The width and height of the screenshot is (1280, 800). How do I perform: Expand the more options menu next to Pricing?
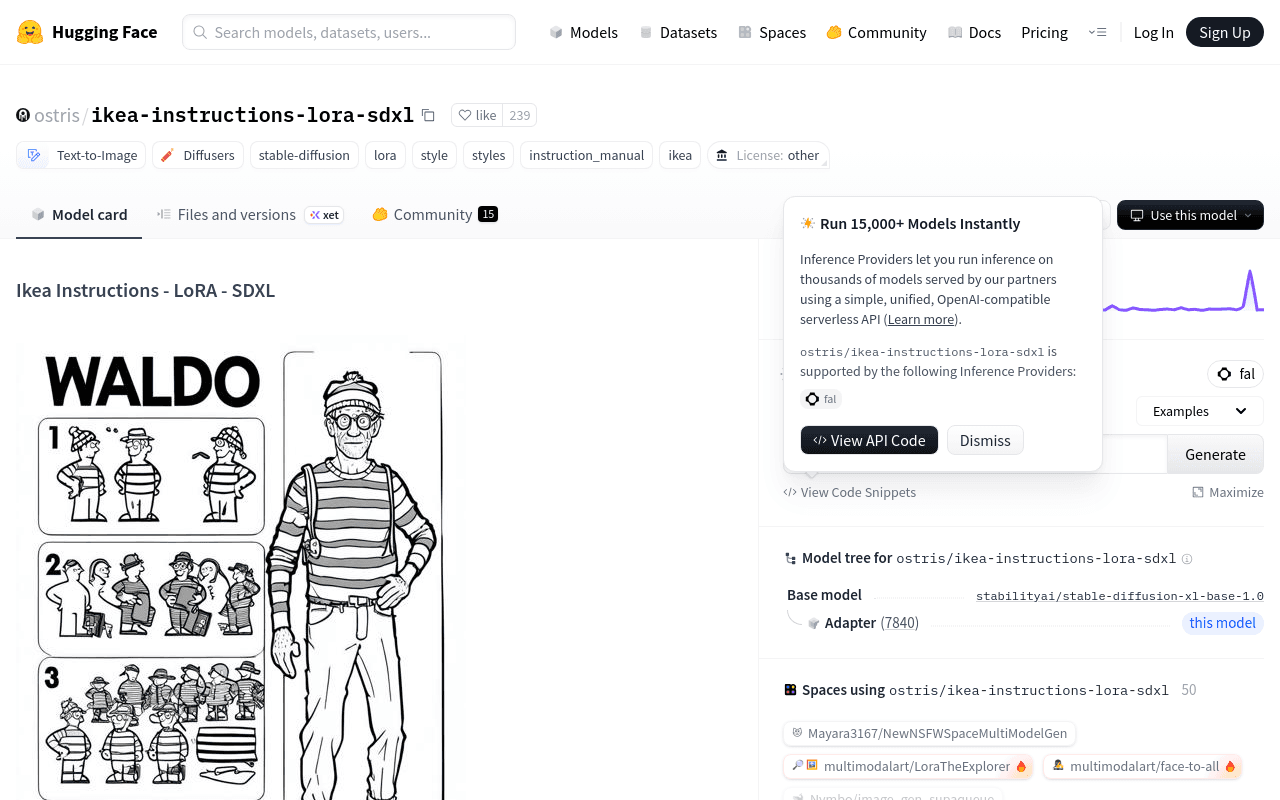pos(1097,32)
